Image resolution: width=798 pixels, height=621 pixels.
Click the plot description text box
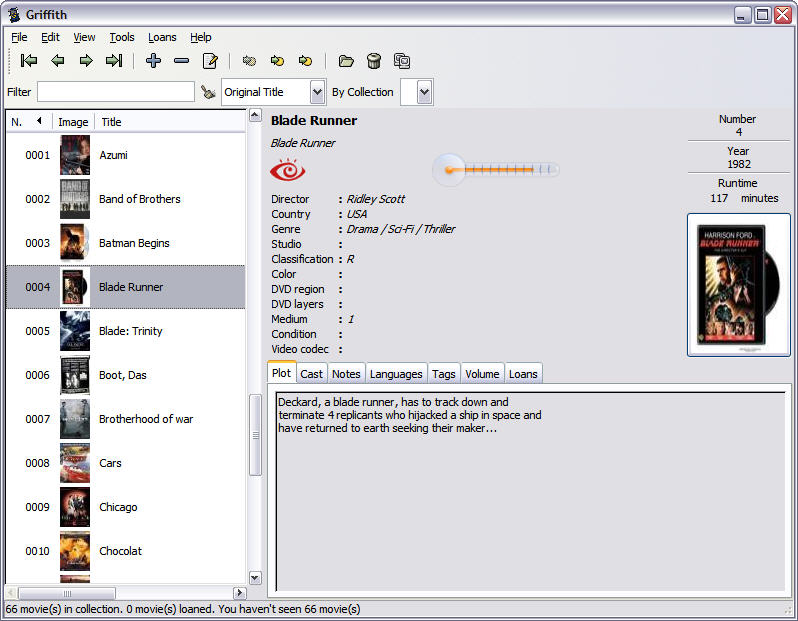pos(530,491)
